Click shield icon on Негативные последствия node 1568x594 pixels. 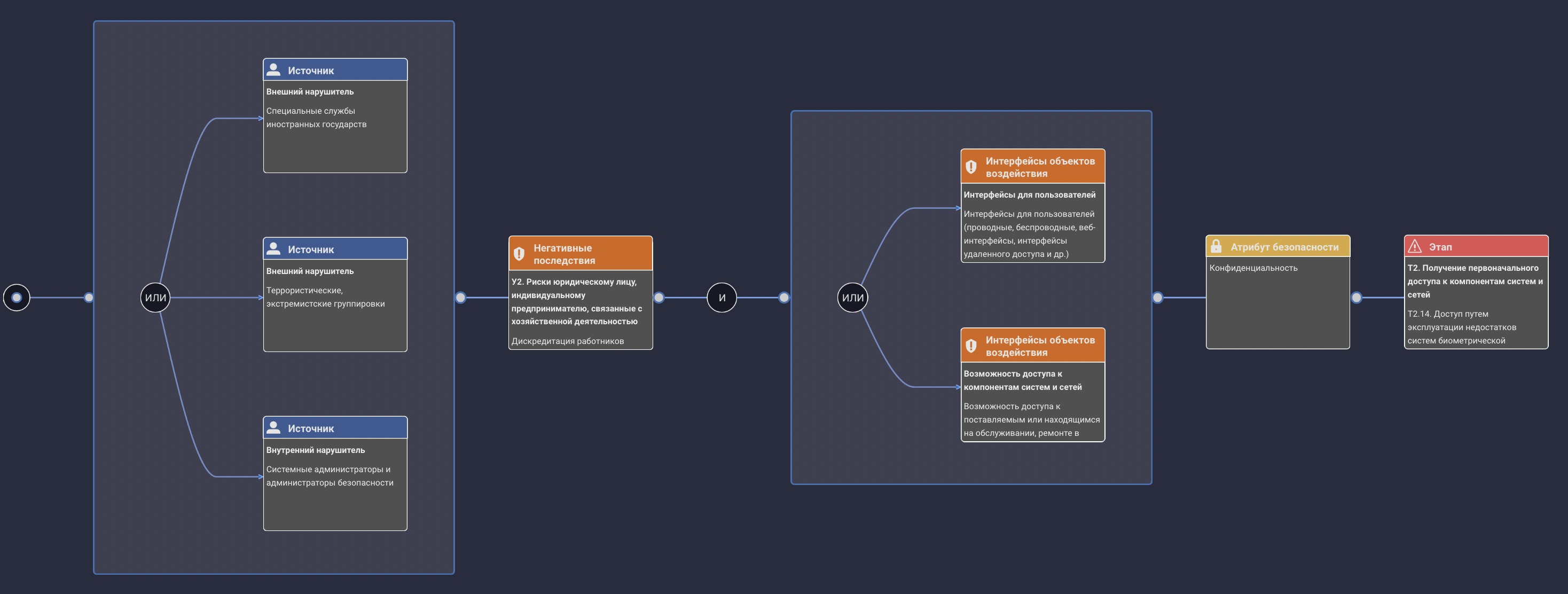[519, 254]
